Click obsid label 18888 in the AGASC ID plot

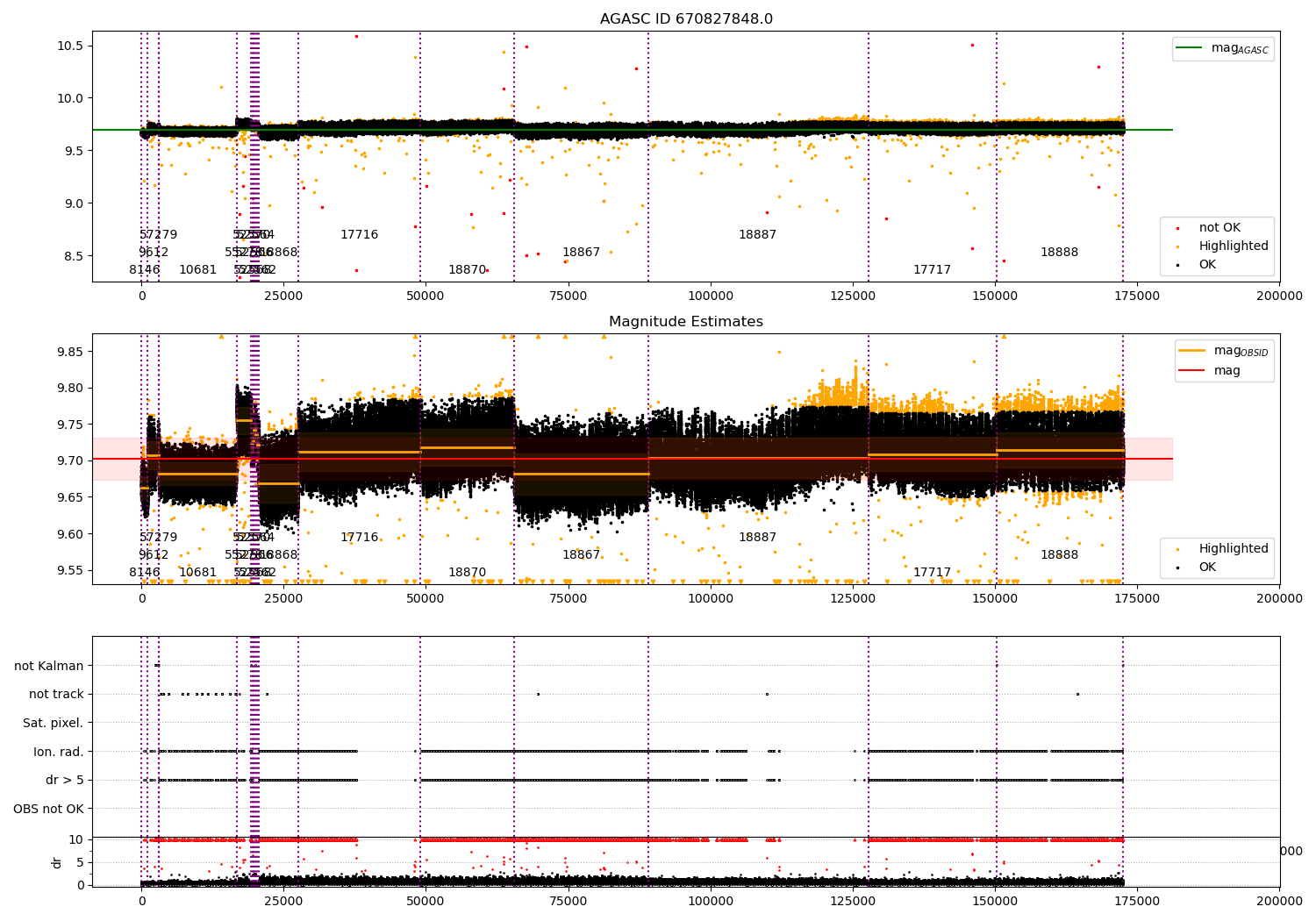click(1060, 253)
